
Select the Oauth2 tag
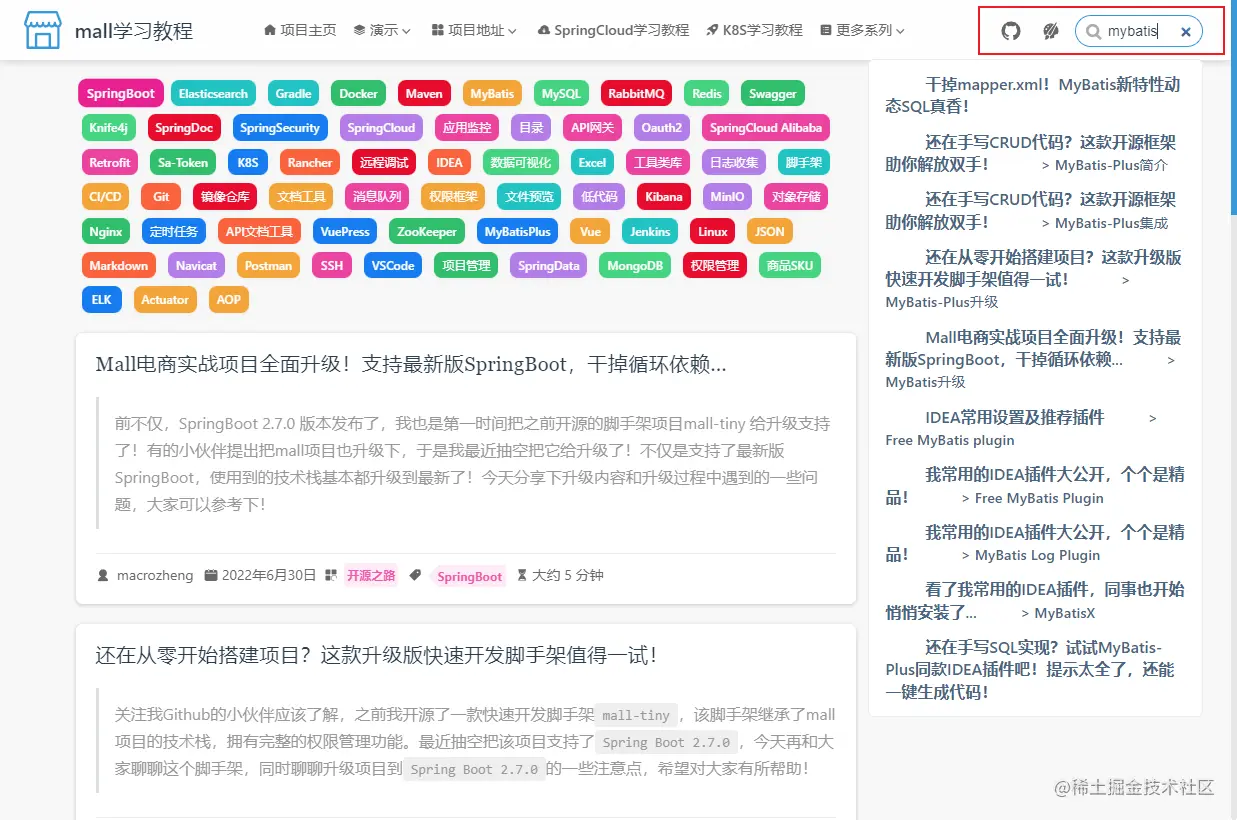661,128
